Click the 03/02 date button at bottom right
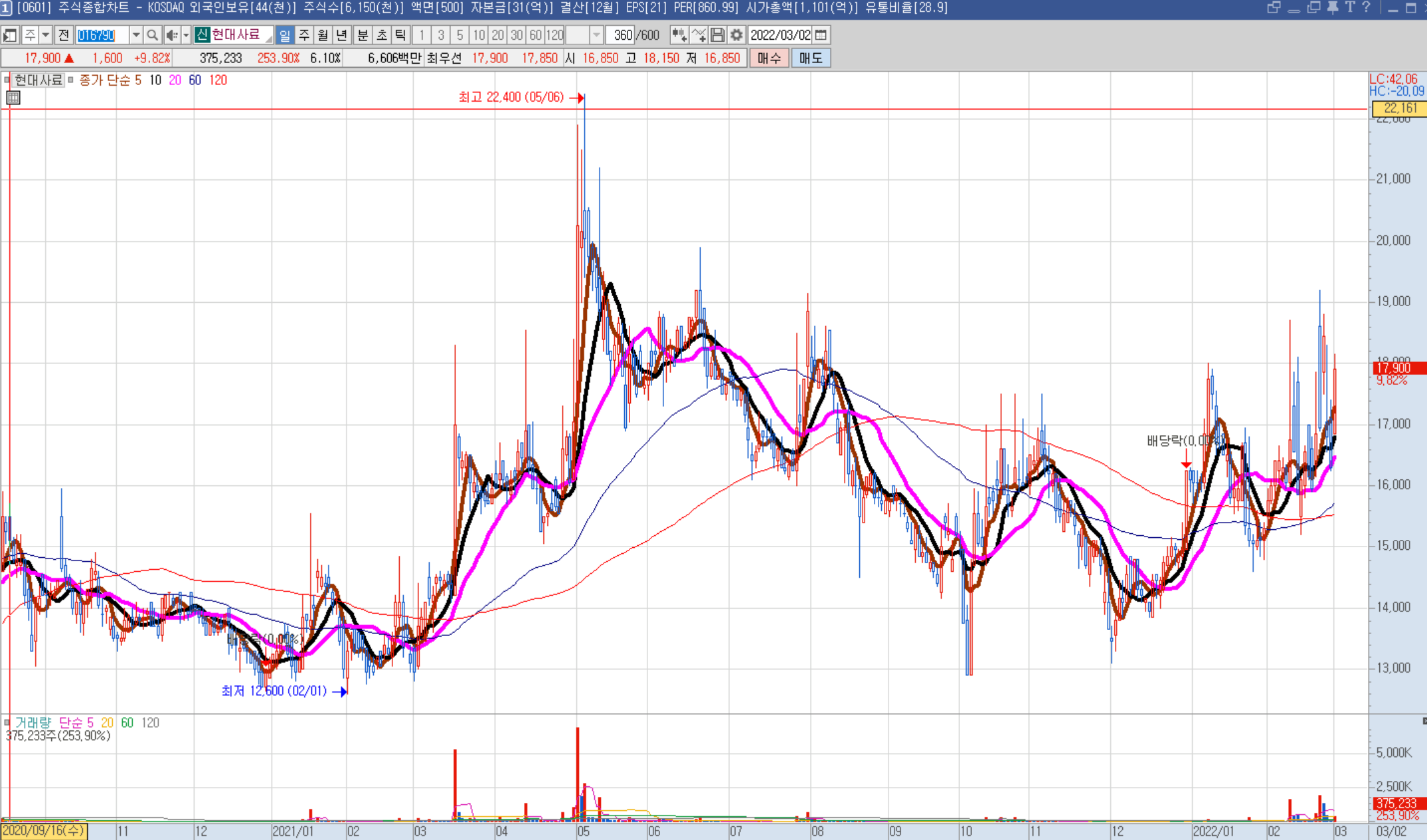 [x=1391, y=831]
